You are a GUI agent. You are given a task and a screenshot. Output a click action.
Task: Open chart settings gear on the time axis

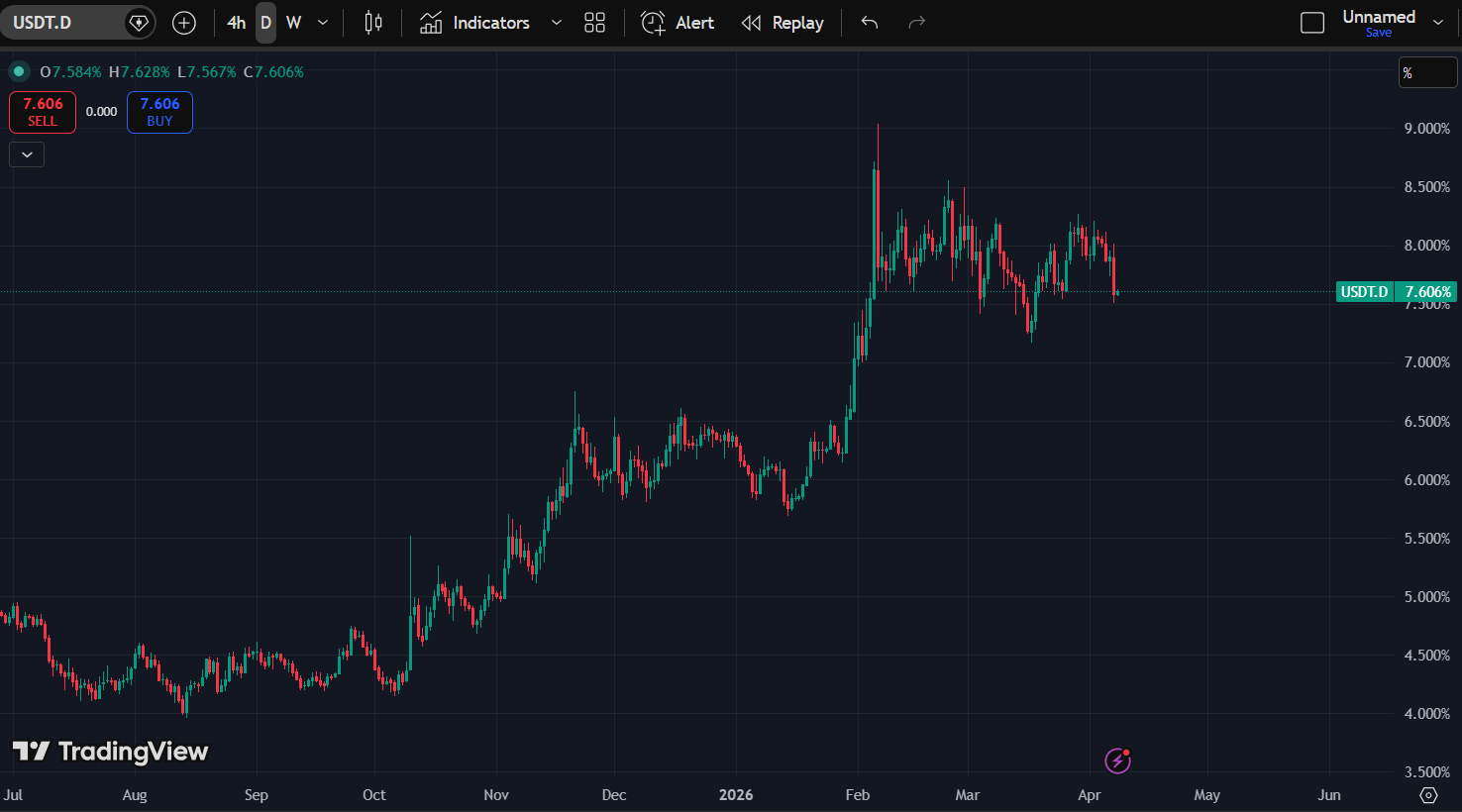[1428, 795]
